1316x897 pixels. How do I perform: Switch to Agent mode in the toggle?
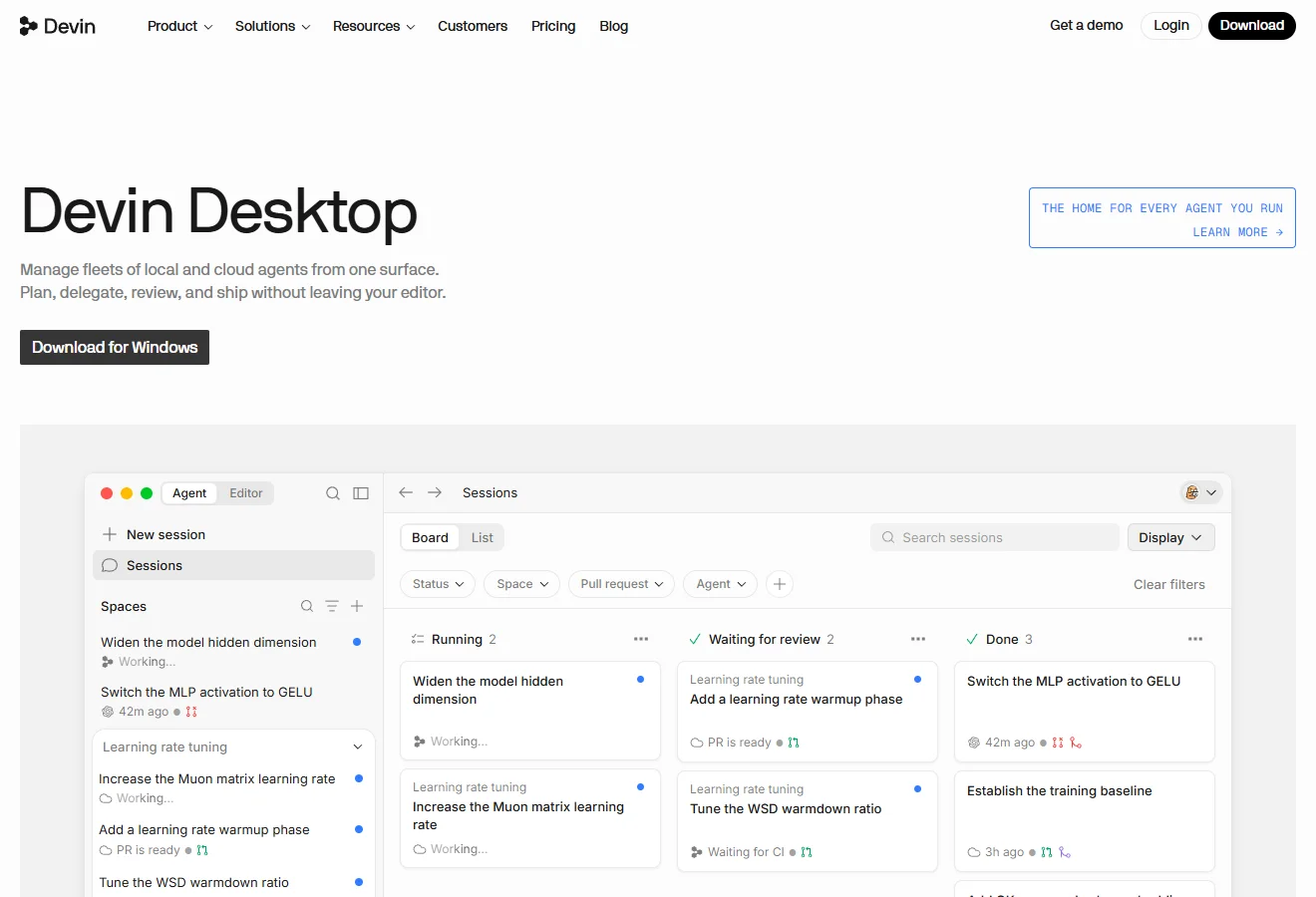point(189,493)
